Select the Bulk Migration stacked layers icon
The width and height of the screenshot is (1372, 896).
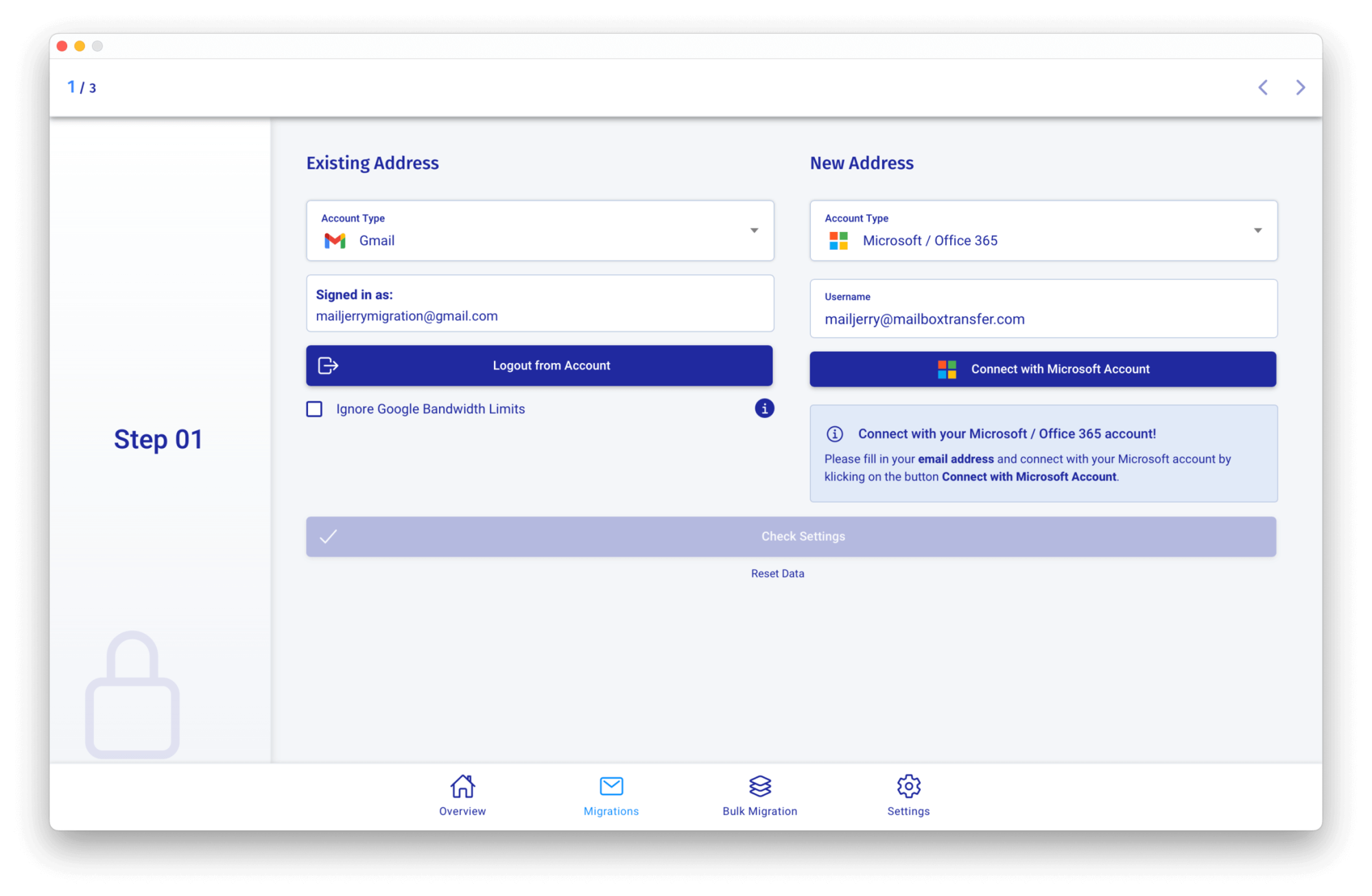[759, 786]
